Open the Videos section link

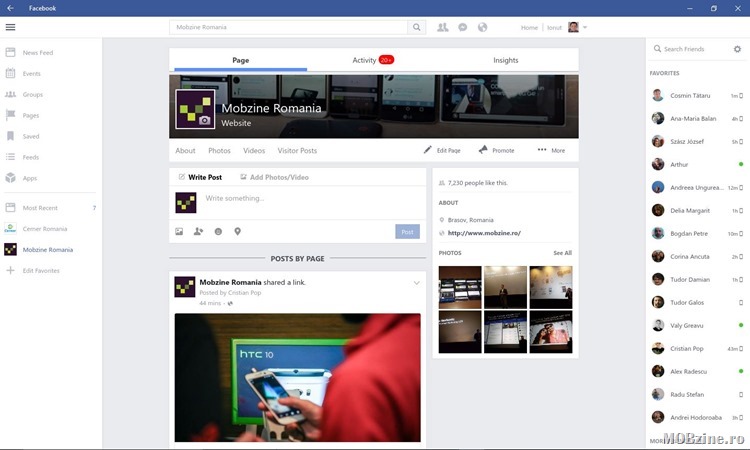(x=254, y=151)
